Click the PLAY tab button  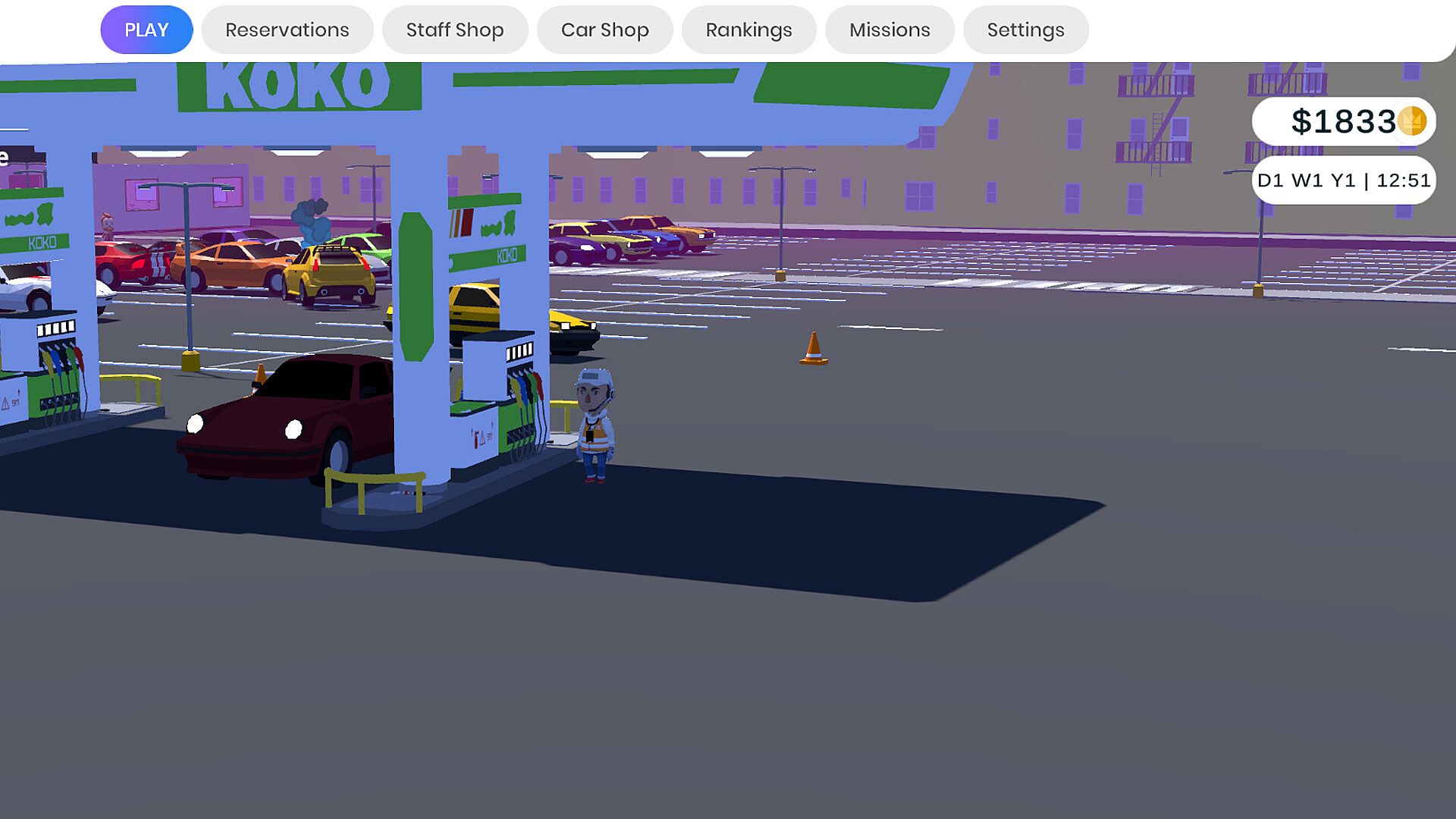146,30
